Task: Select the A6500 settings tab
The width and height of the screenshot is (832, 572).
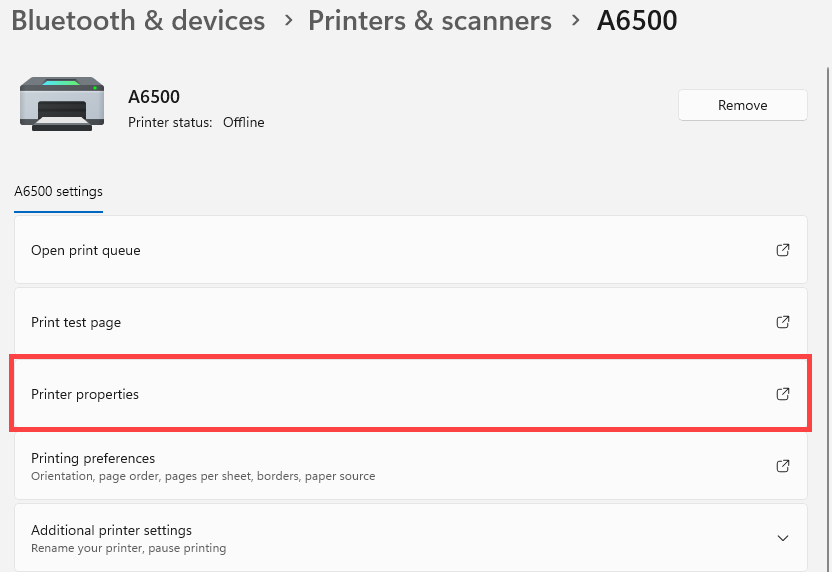Action: pos(58,191)
